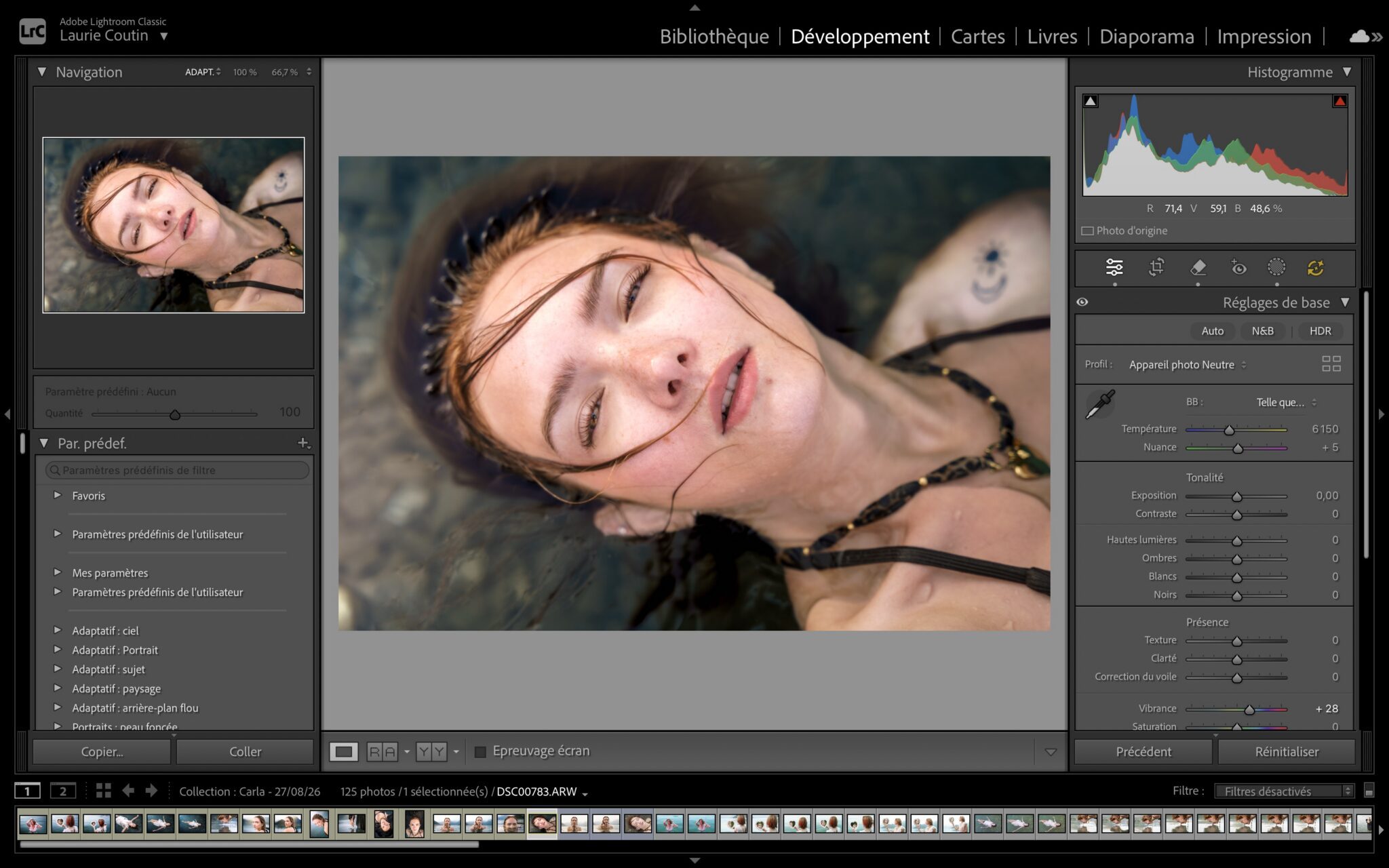Click the Auto tone button

1212,331
